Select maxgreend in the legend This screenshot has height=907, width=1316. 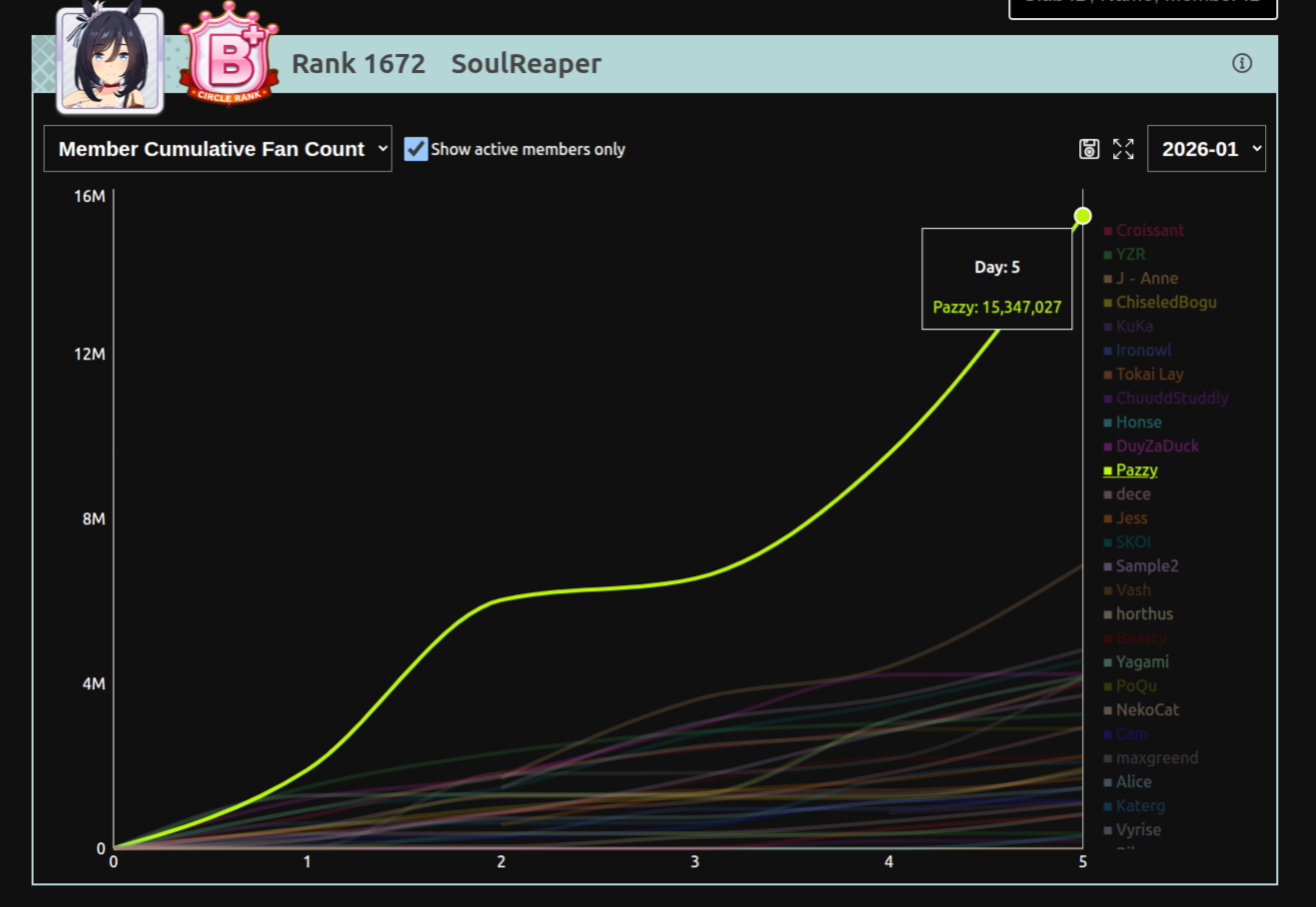(1151, 757)
